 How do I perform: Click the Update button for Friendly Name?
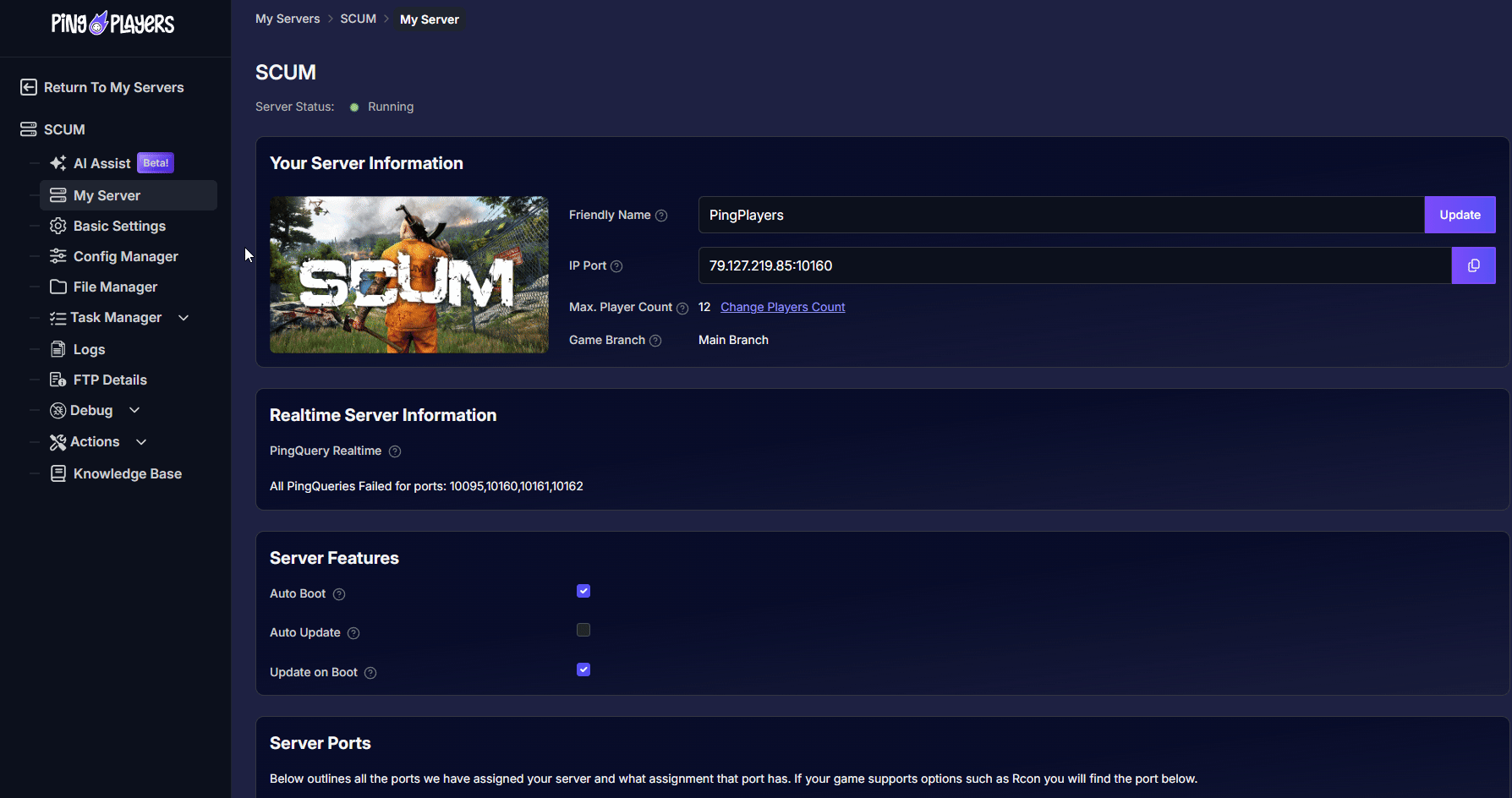pos(1460,215)
